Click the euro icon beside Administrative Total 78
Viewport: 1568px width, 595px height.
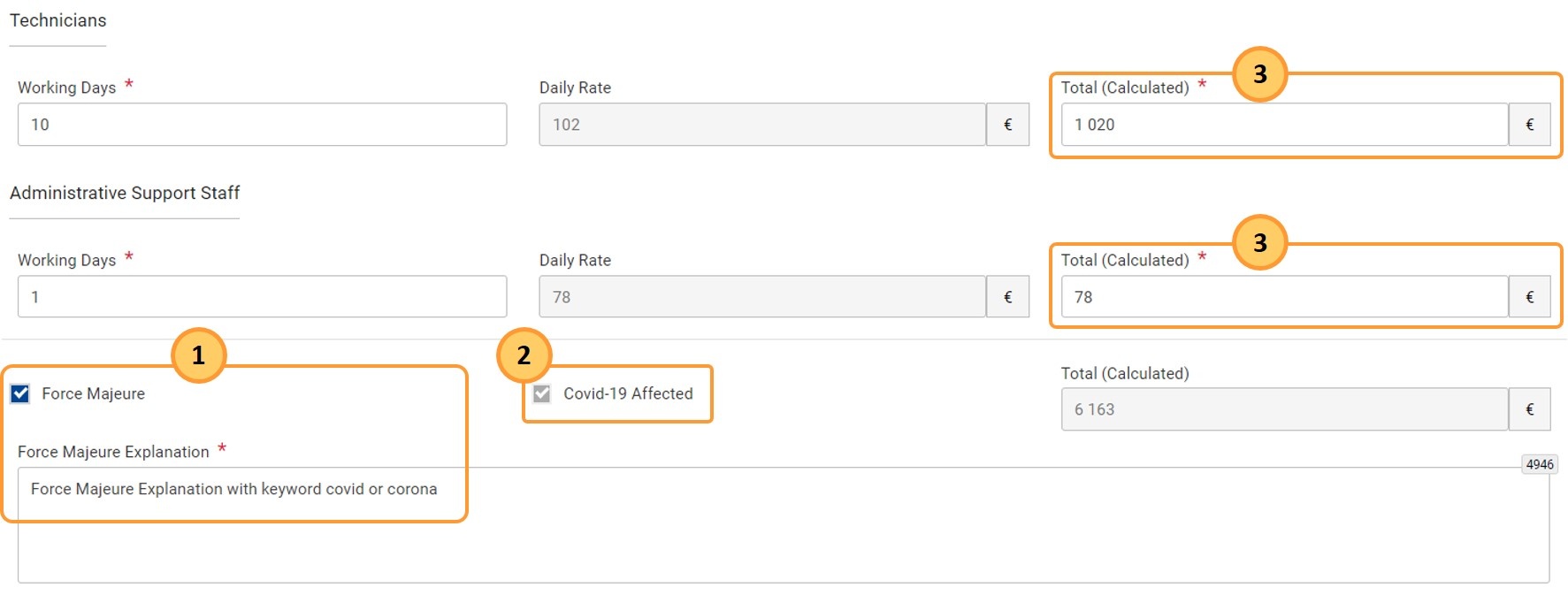click(x=1529, y=297)
